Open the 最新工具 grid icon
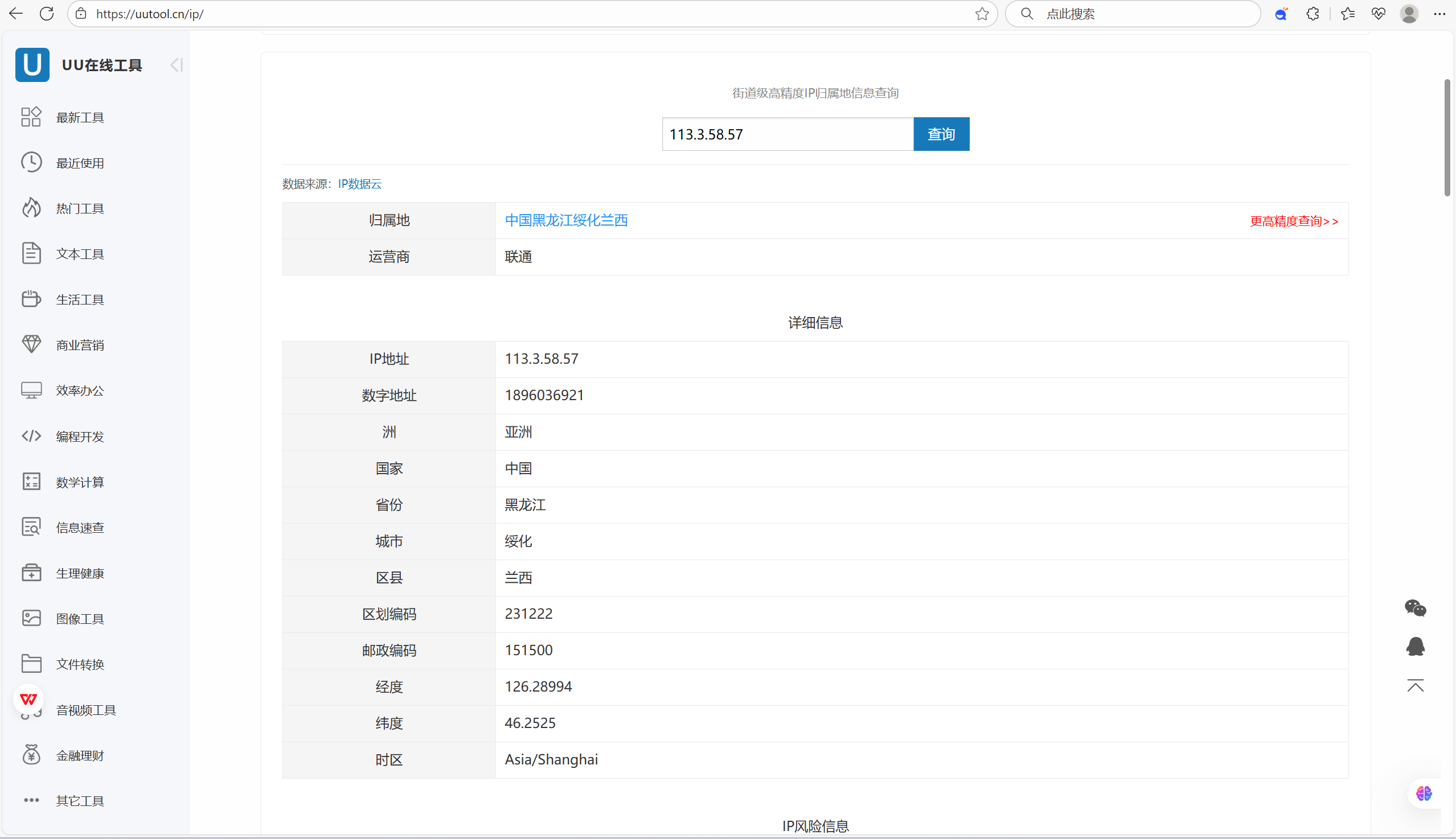 click(31, 117)
